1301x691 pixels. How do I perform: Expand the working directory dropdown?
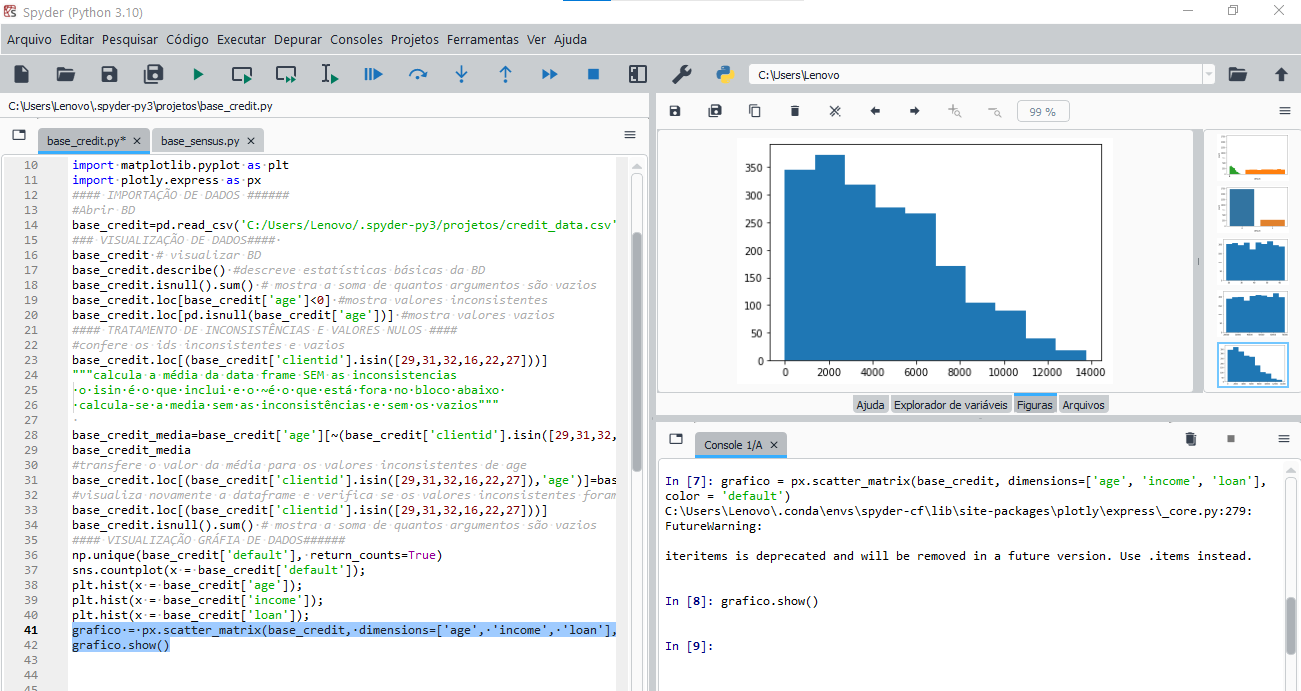tap(1208, 73)
